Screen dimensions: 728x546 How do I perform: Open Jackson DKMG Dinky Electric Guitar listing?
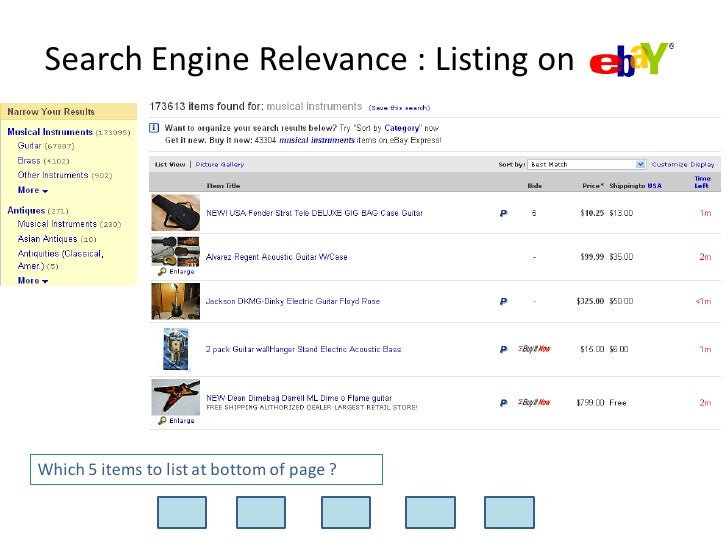[292, 301]
